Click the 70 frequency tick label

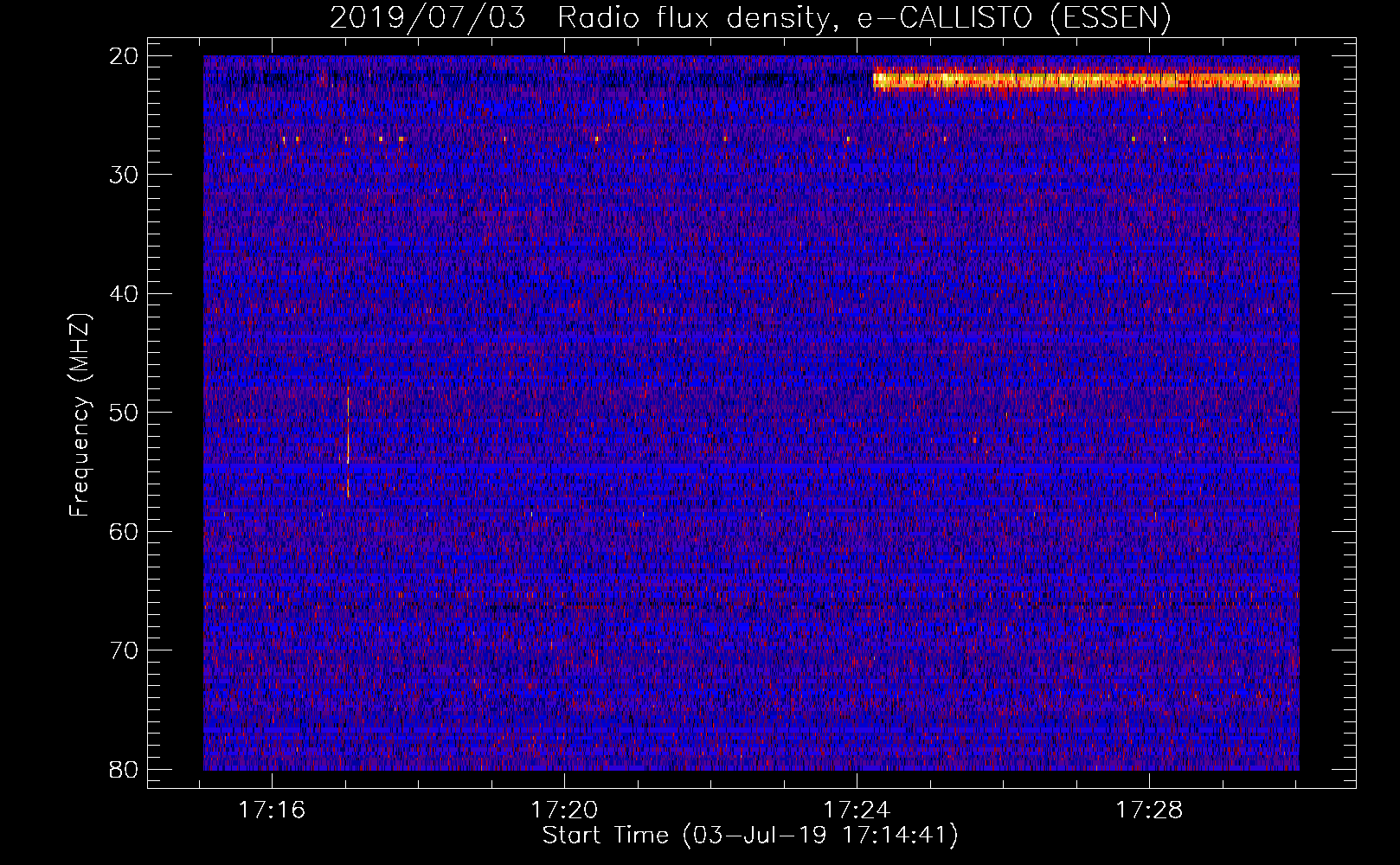(124, 650)
